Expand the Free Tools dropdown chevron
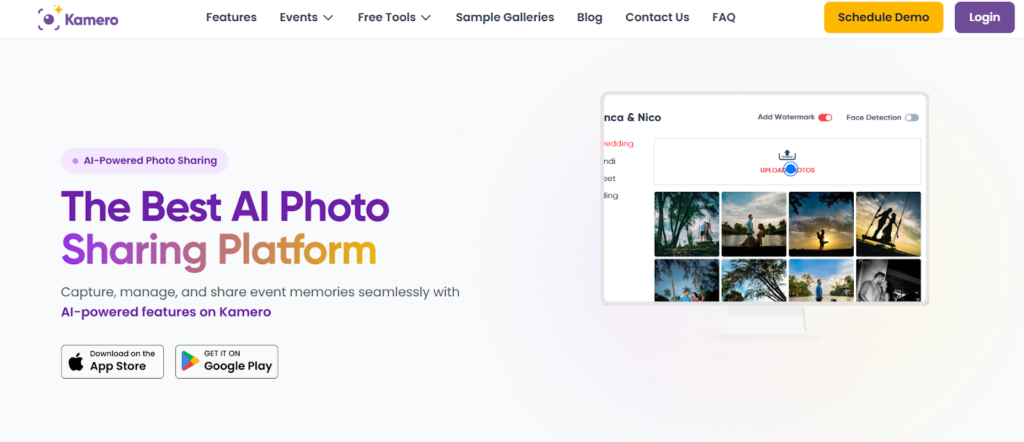This screenshot has height=442, width=1024. tap(426, 18)
